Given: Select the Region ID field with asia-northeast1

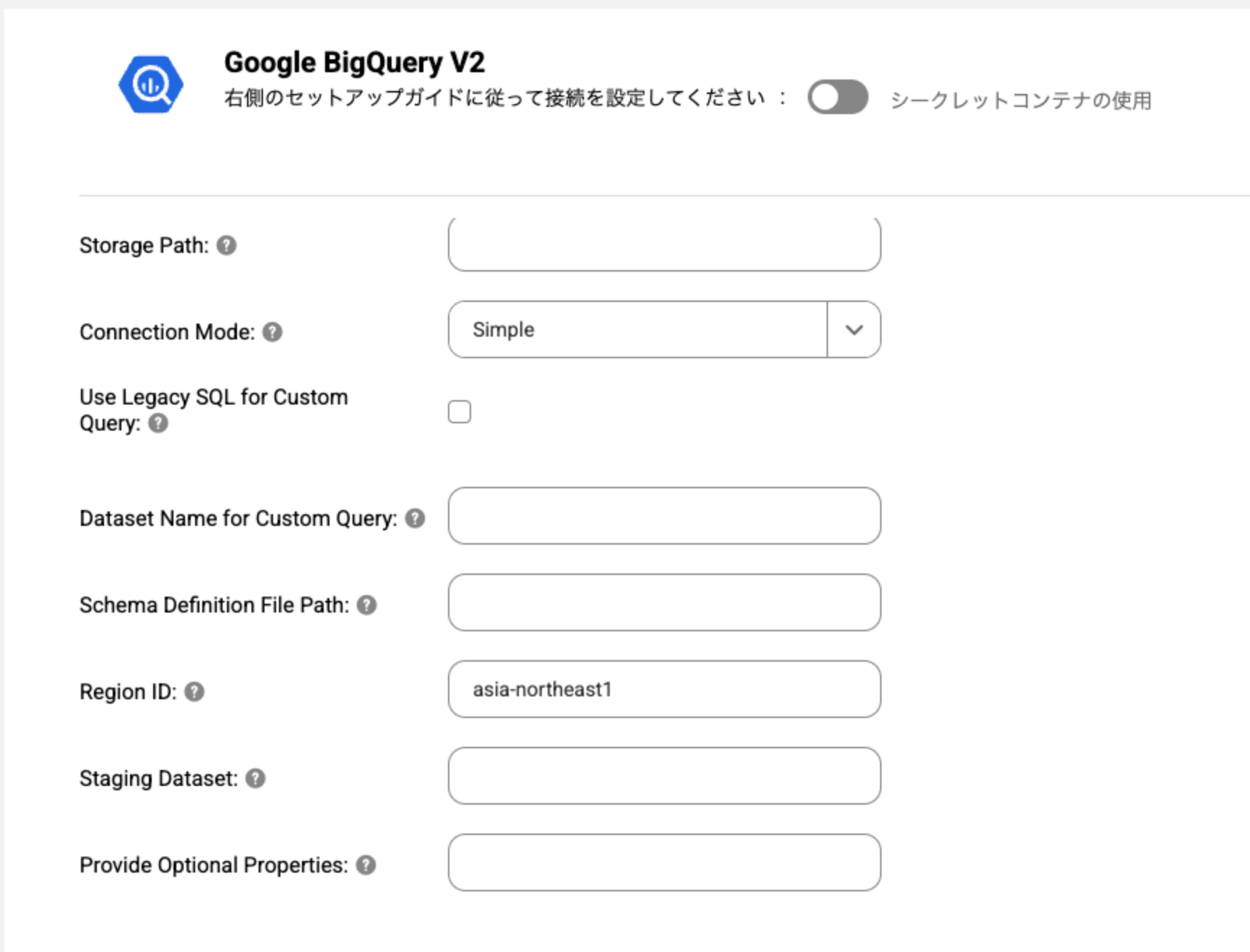Looking at the screenshot, I should (664, 689).
